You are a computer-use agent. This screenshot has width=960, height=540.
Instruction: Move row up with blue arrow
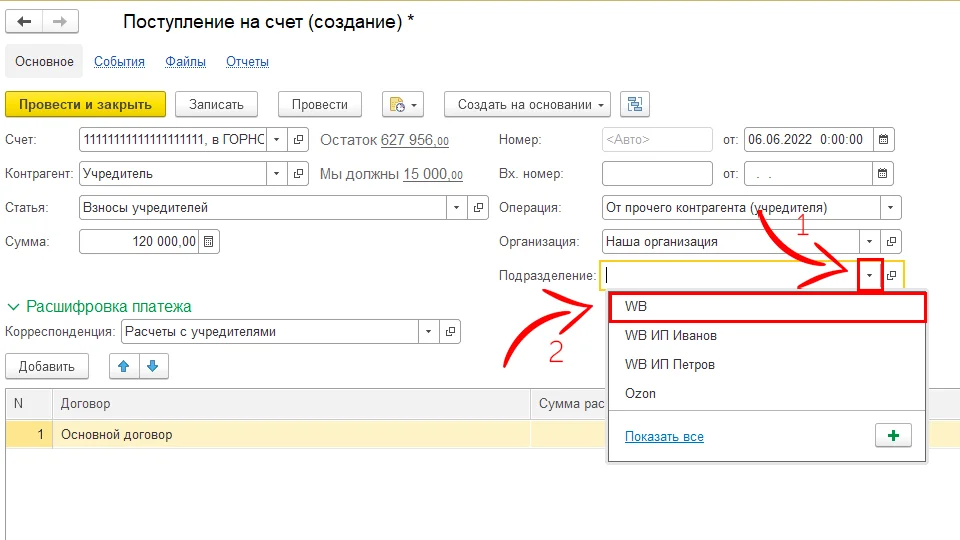click(x=124, y=366)
